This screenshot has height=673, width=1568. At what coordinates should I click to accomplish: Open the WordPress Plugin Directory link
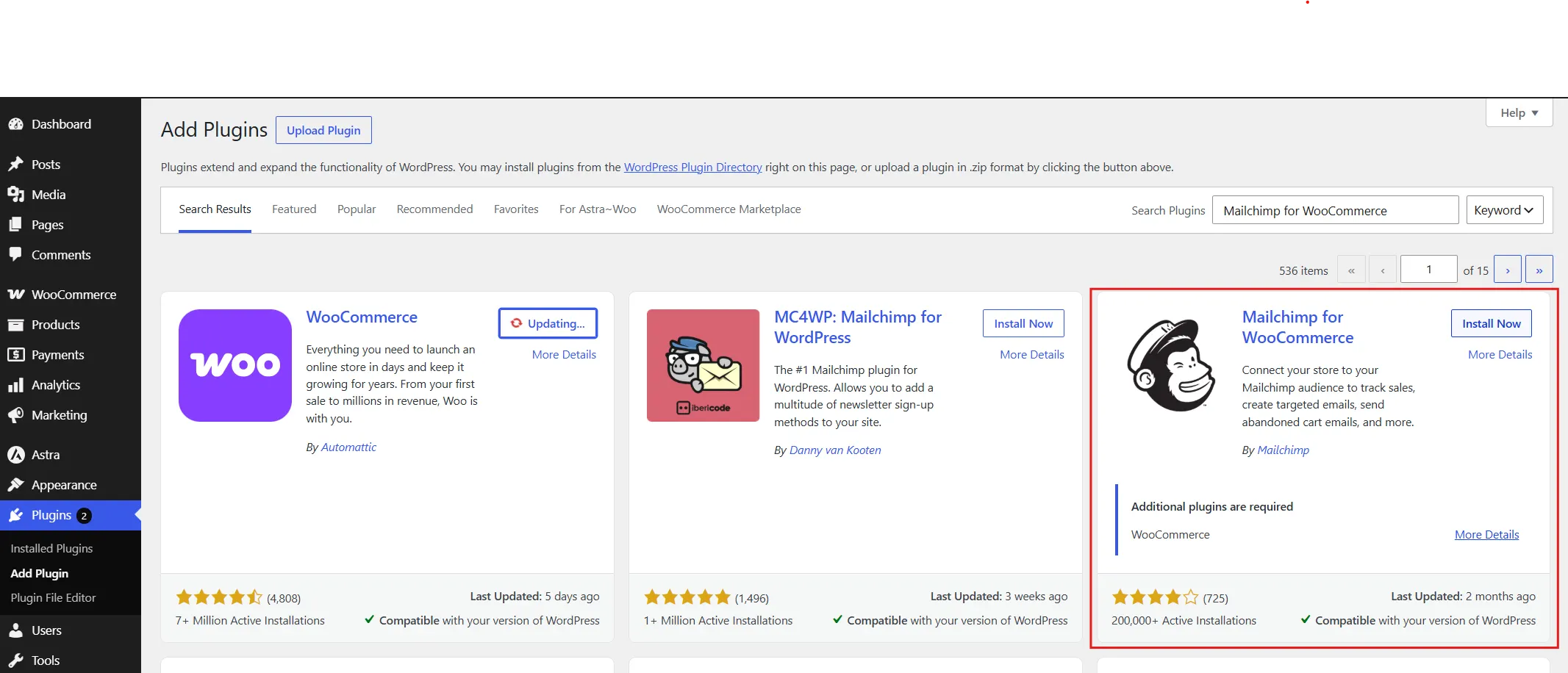click(692, 168)
